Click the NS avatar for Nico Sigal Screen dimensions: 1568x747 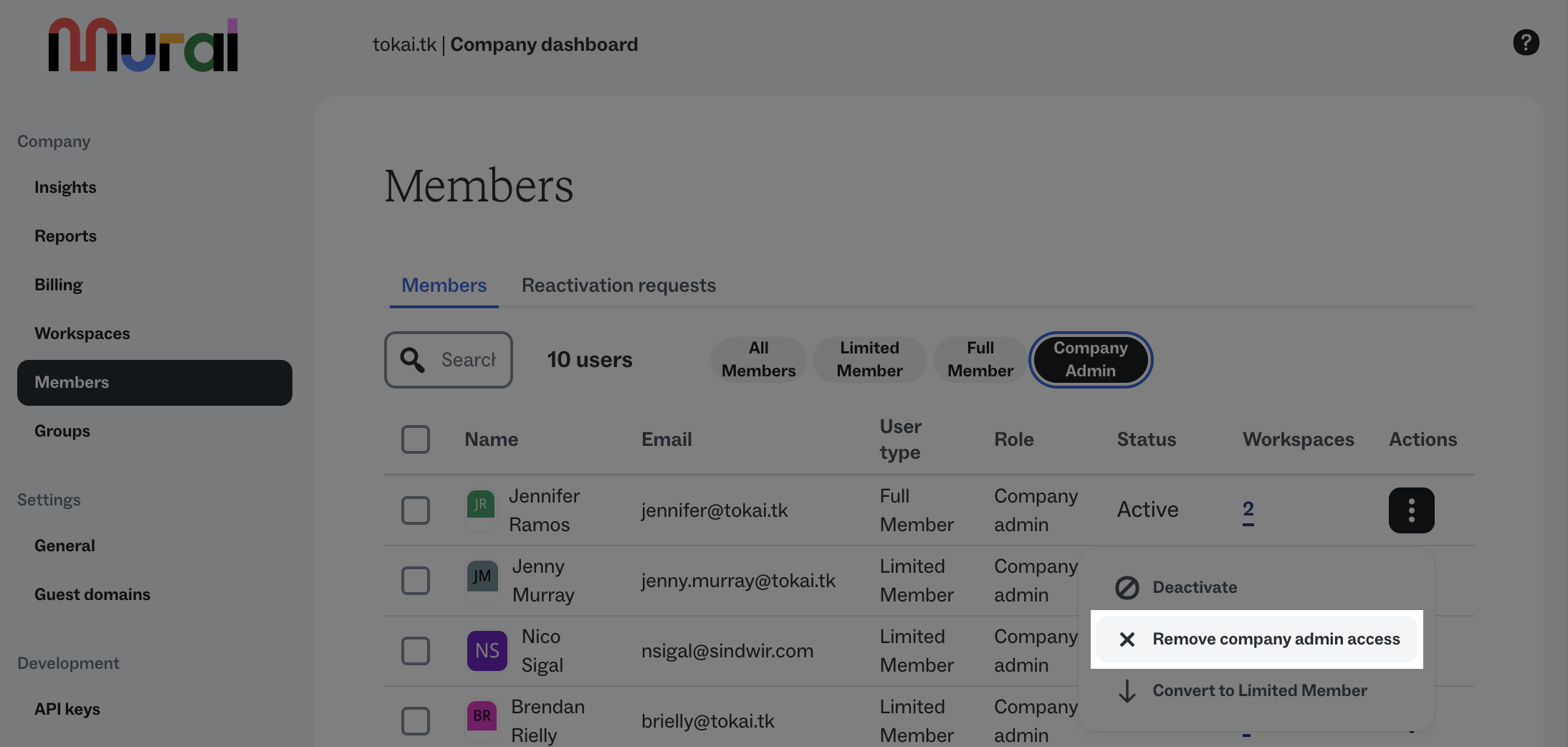(487, 651)
